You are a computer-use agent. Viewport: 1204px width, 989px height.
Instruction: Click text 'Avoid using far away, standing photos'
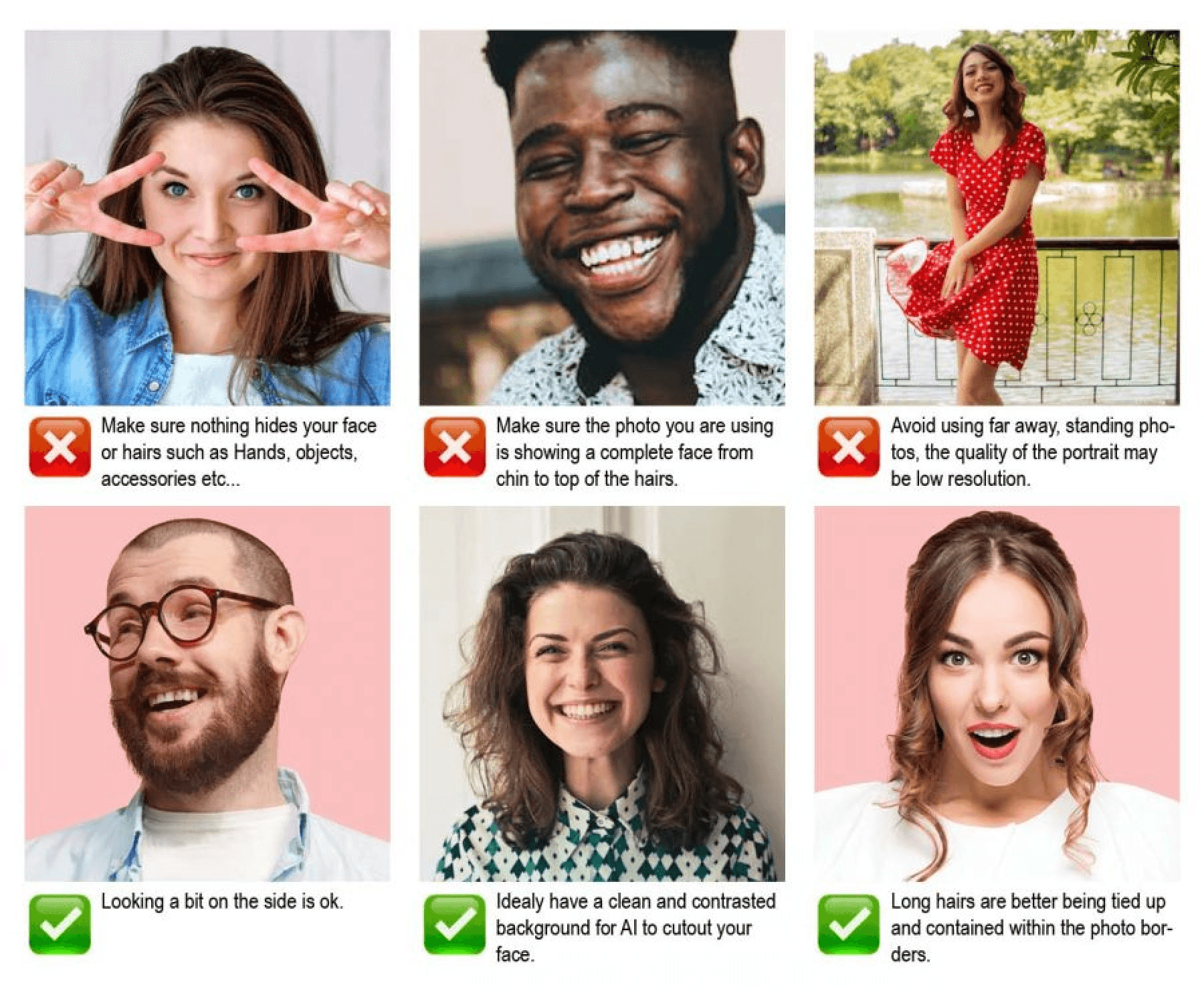point(1033,439)
